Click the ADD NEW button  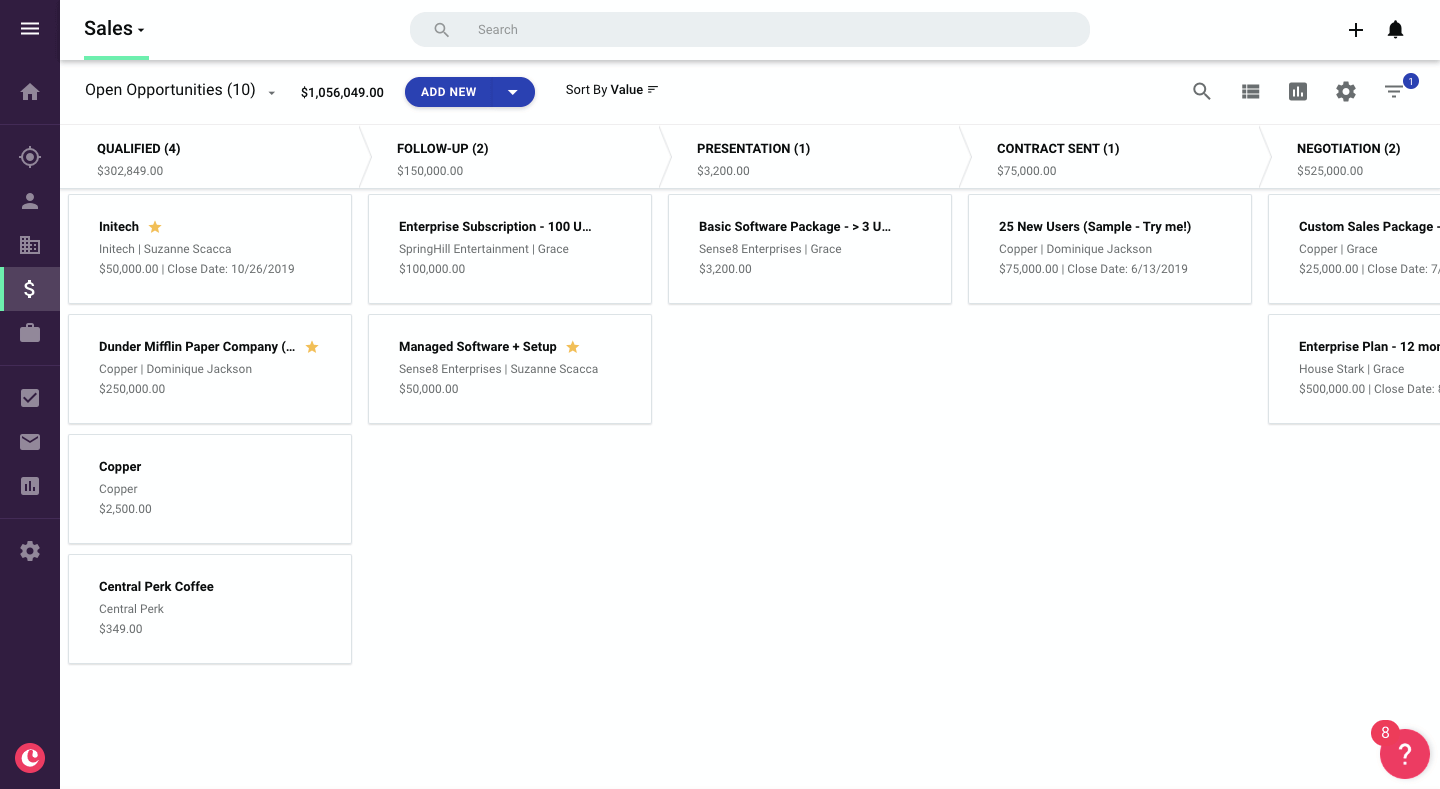[x=449, y=92]
